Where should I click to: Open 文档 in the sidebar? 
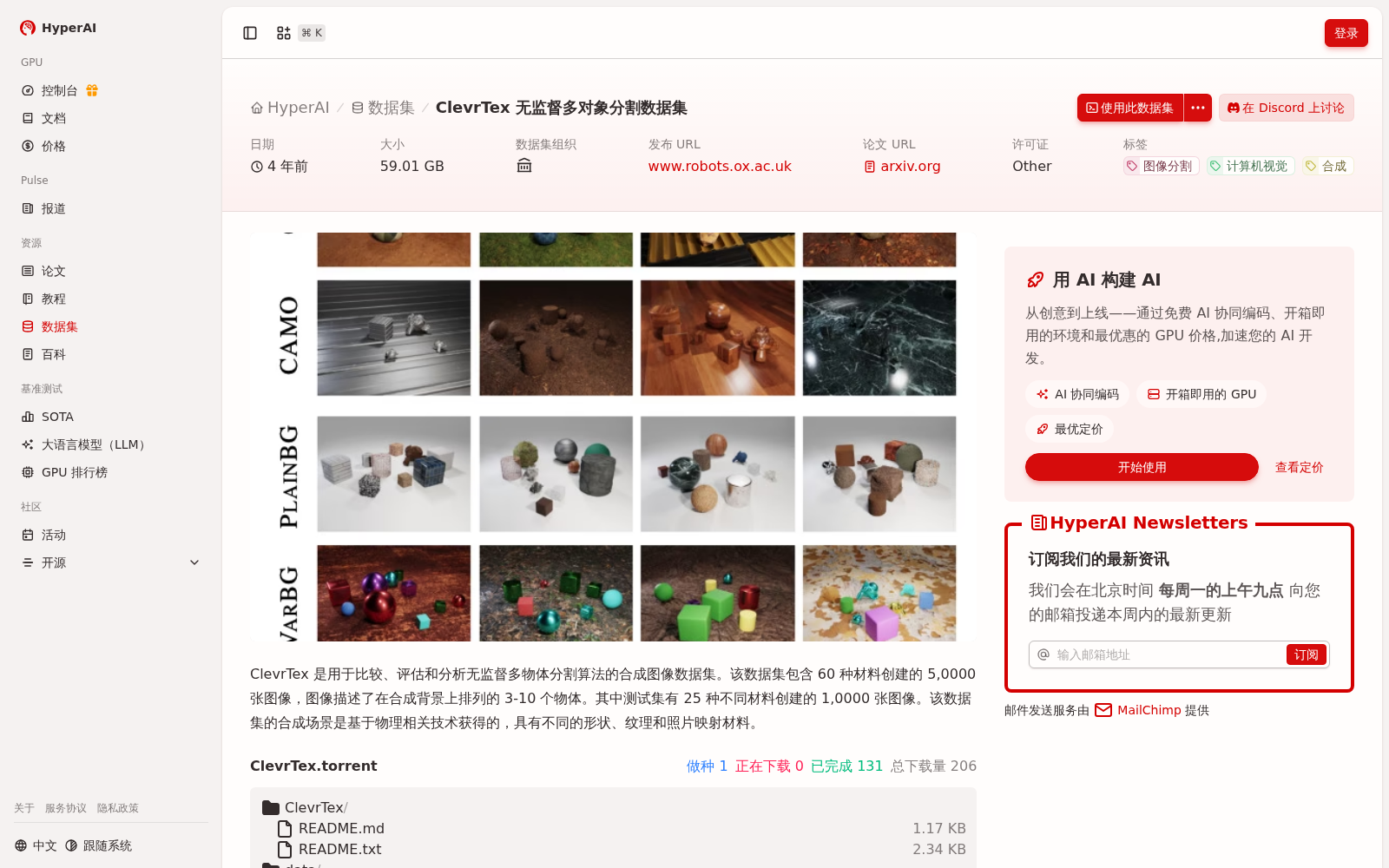tap(54, 118)
